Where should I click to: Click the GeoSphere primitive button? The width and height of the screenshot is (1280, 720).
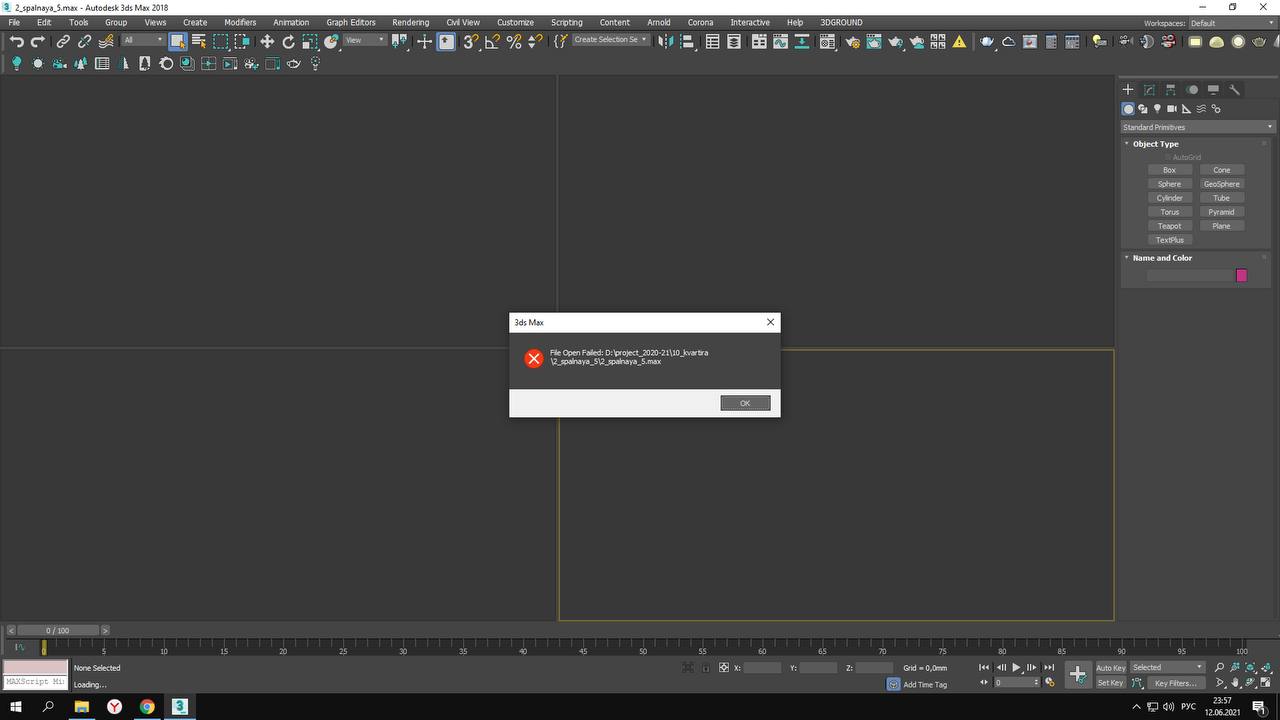[x=1221, y=184]
